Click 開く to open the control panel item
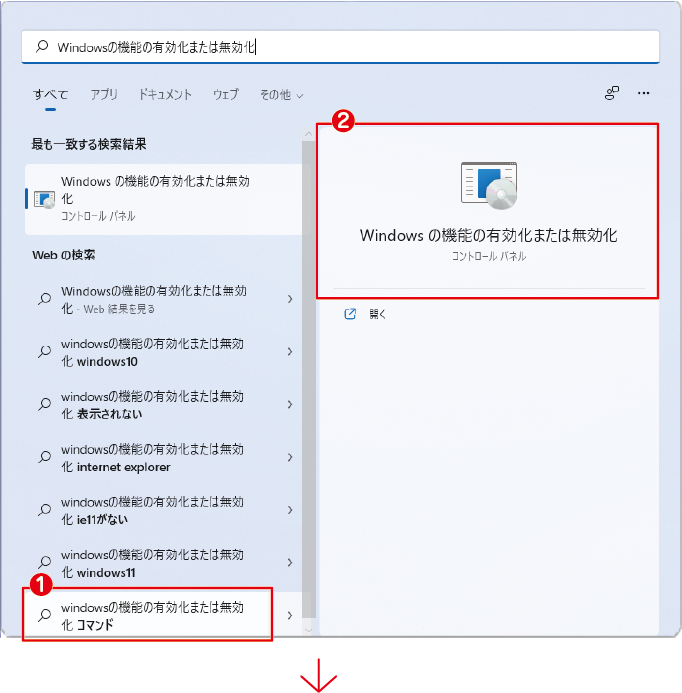 377,314
